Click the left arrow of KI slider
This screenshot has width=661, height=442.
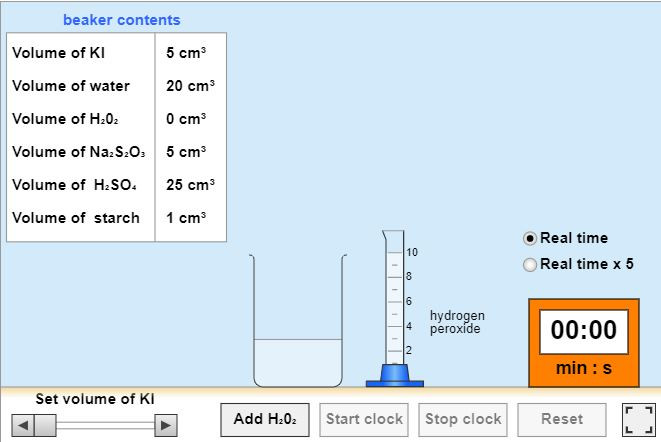pos(19,425)
